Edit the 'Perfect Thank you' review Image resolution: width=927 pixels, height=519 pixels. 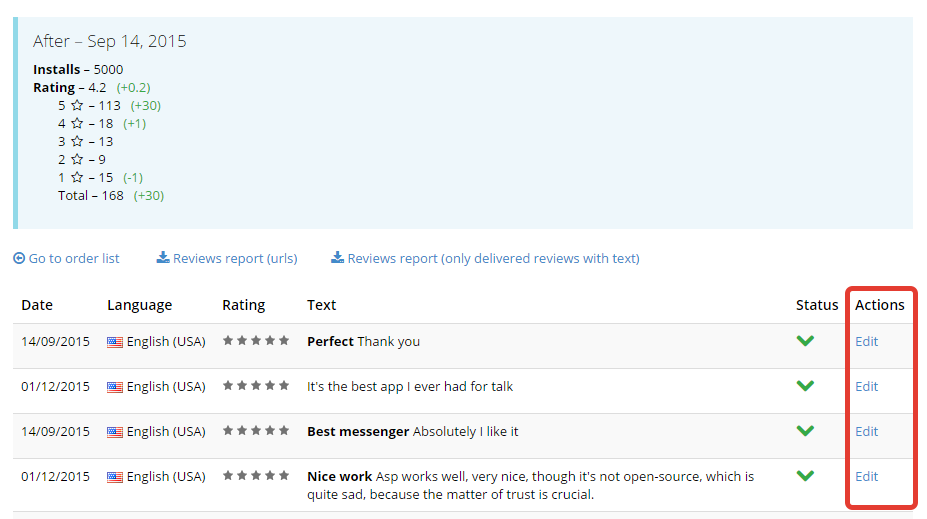click(866, 342)
